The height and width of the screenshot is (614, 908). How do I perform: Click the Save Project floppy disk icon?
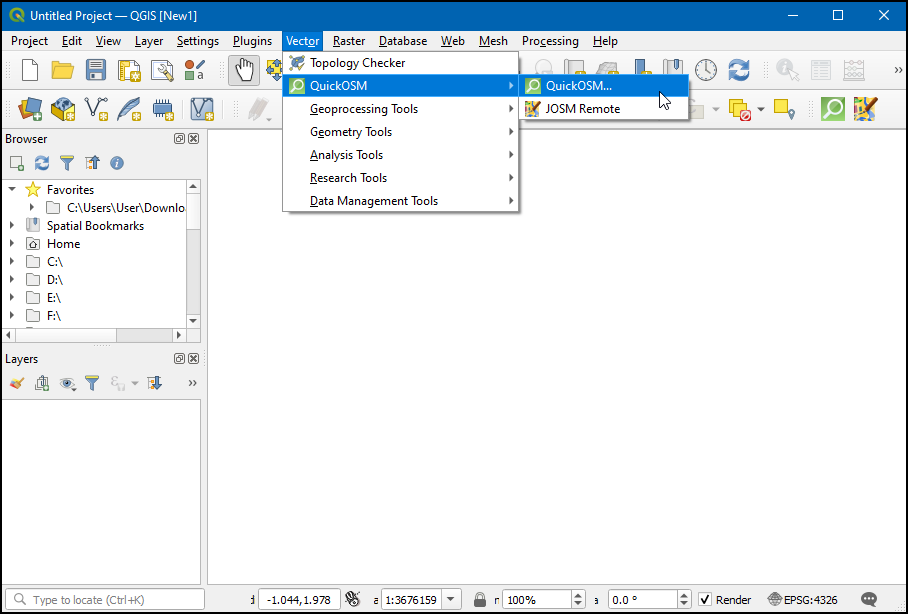[x=95, y=70]
